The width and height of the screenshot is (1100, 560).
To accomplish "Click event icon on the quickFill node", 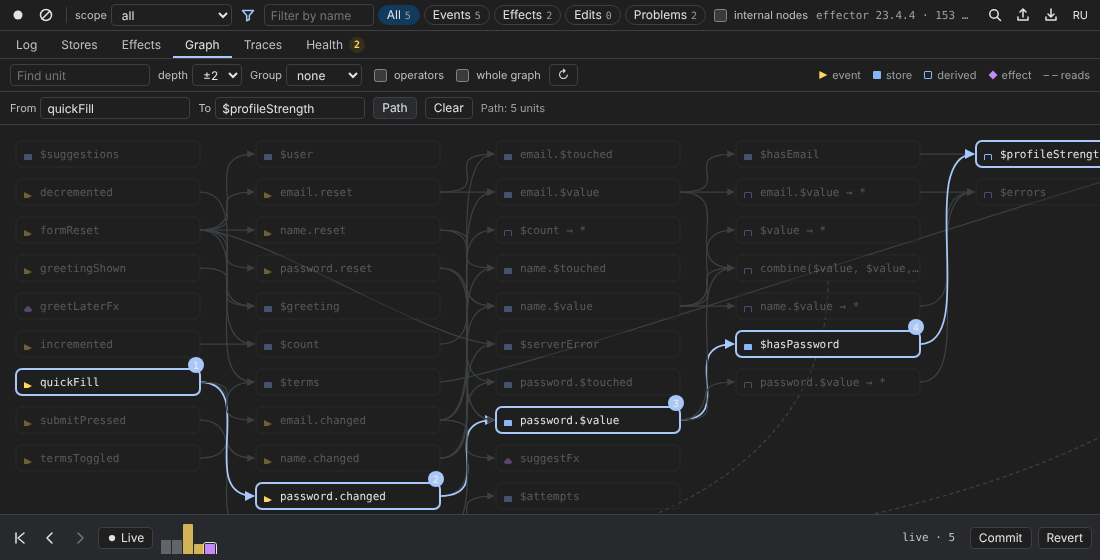I will click(x=28, y=384).
